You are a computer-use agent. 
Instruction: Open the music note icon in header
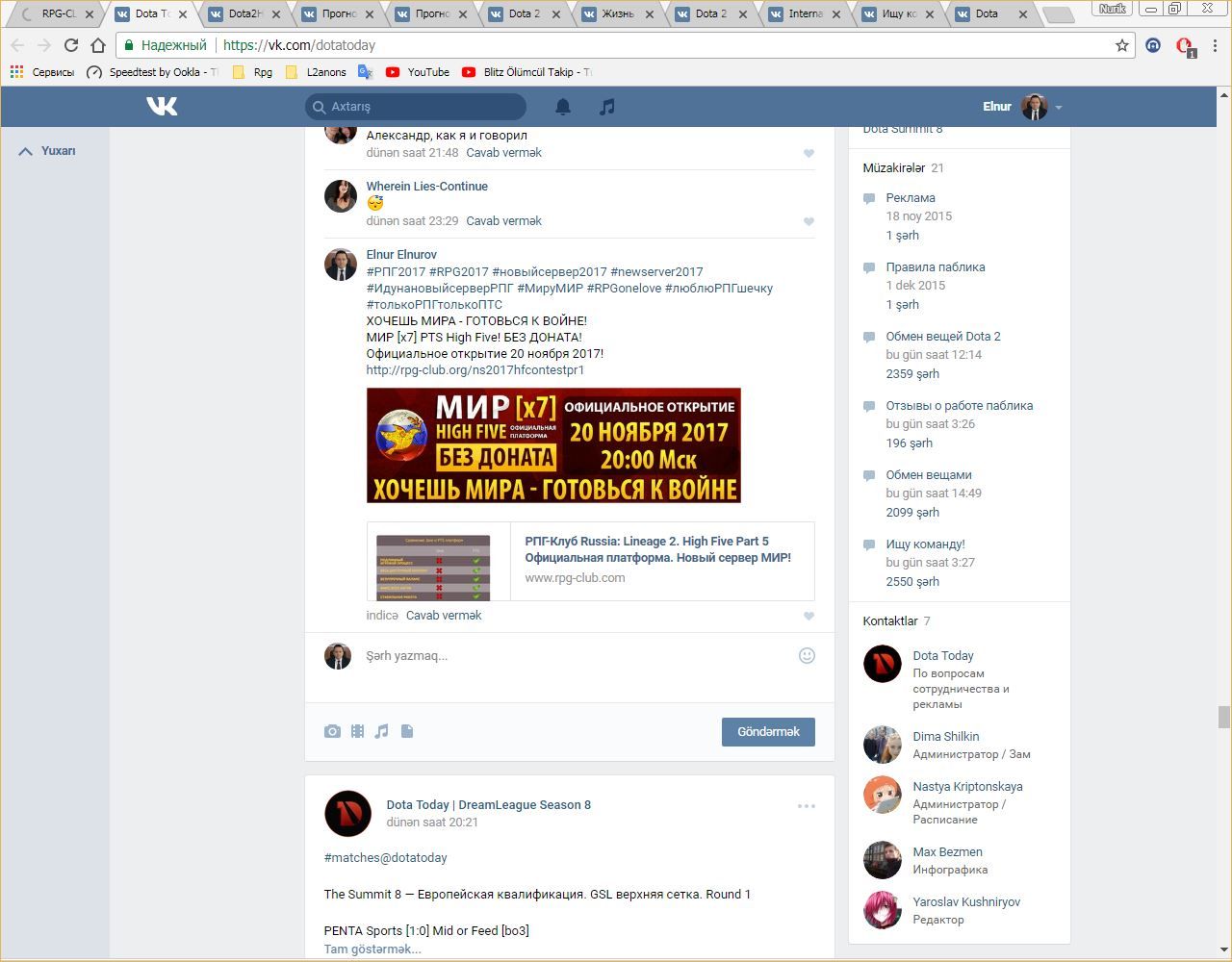click(606, 107)
